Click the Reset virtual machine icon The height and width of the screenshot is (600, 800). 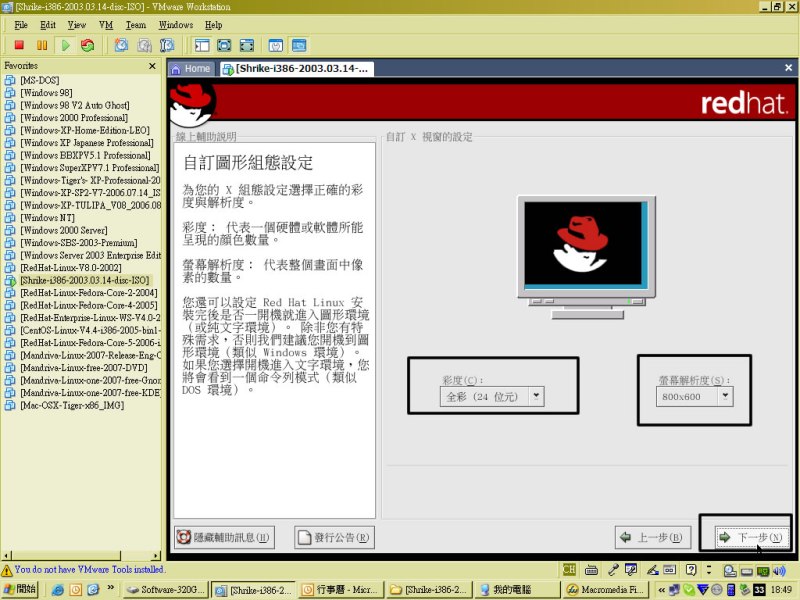click(x=88, y=45)
